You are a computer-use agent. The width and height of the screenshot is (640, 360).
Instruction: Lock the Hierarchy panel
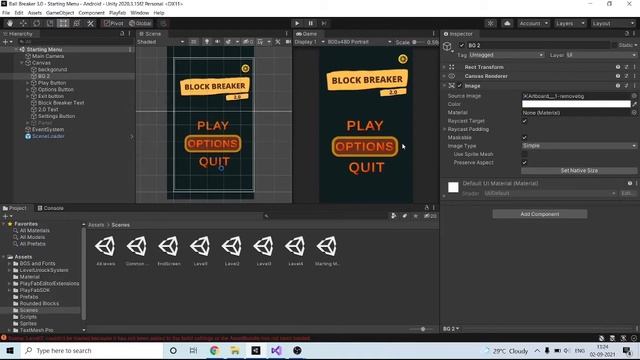122,33
